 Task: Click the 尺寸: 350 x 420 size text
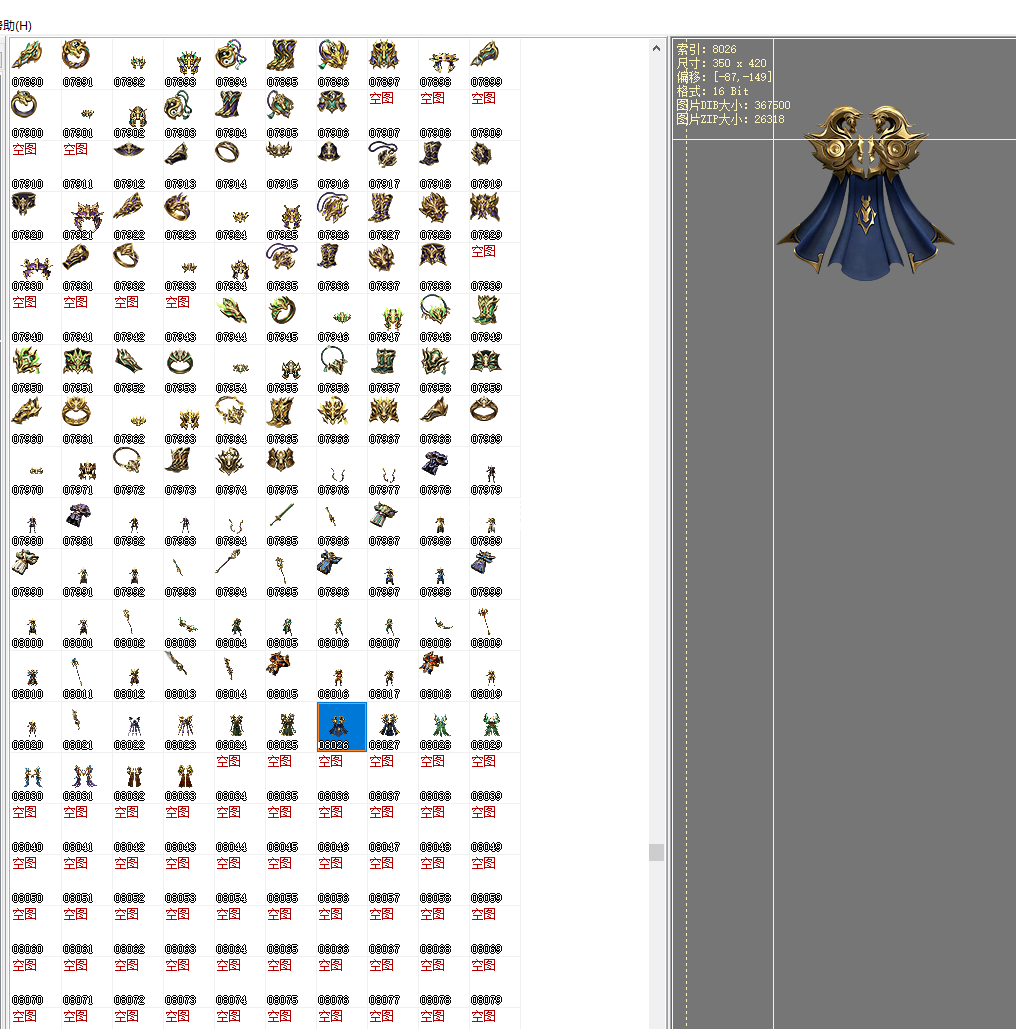[721, 63]
